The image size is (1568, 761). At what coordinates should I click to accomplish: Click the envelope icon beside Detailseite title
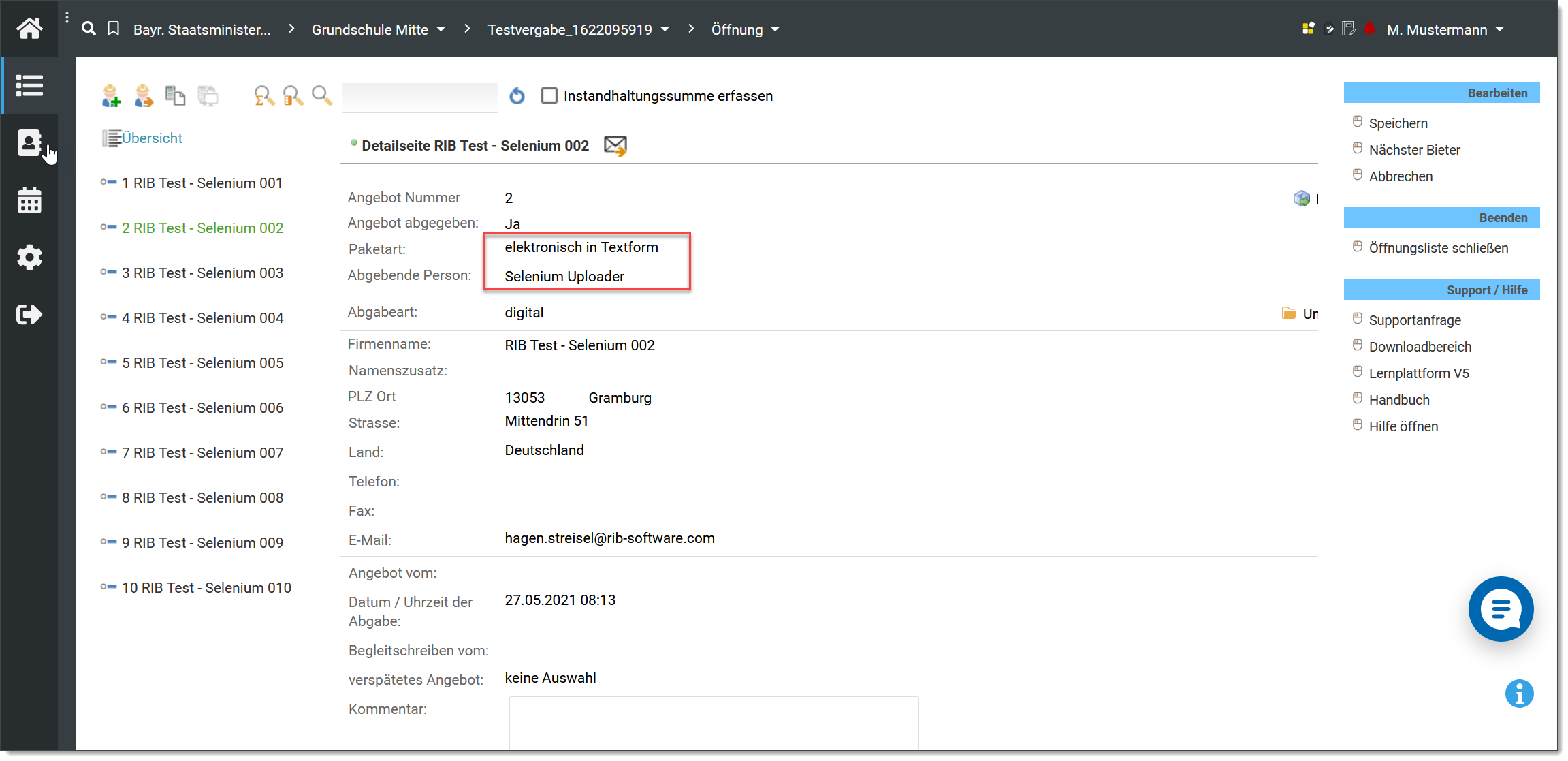(x=615, y=146)
